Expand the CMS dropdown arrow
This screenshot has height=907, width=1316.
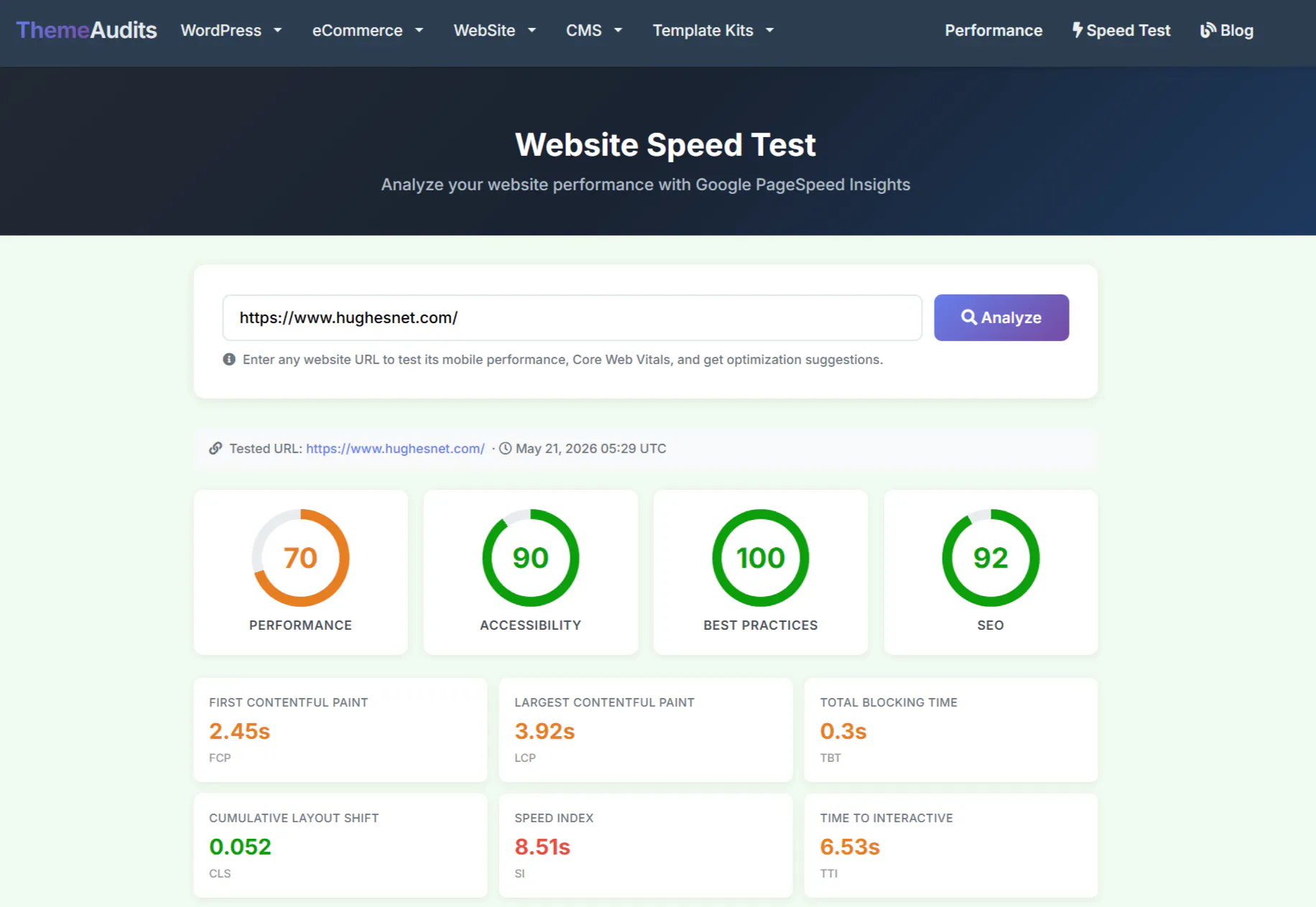(618, 30)
